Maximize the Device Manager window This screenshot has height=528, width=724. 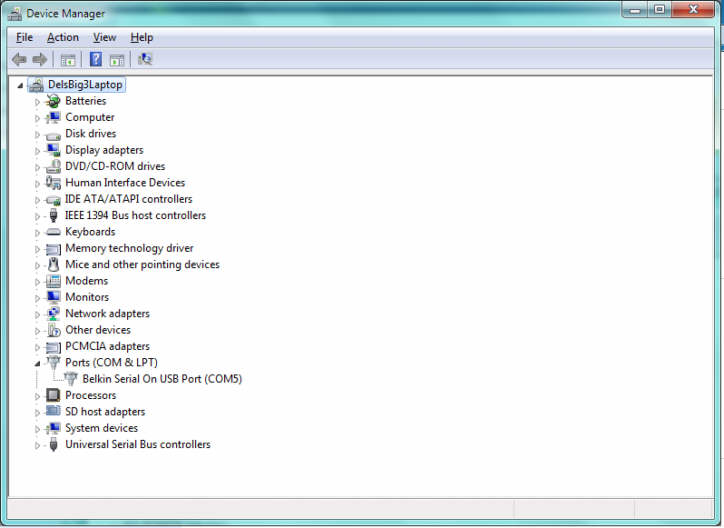coord(659,10)
